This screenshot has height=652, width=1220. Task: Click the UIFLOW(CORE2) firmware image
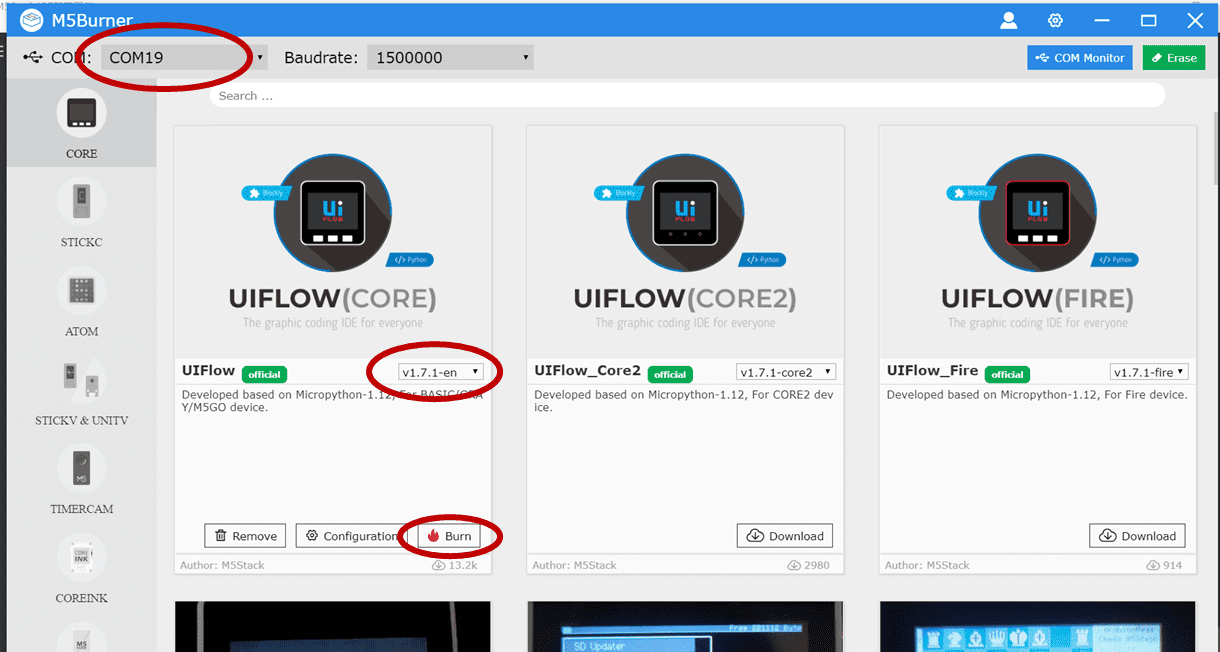[685, 242]
